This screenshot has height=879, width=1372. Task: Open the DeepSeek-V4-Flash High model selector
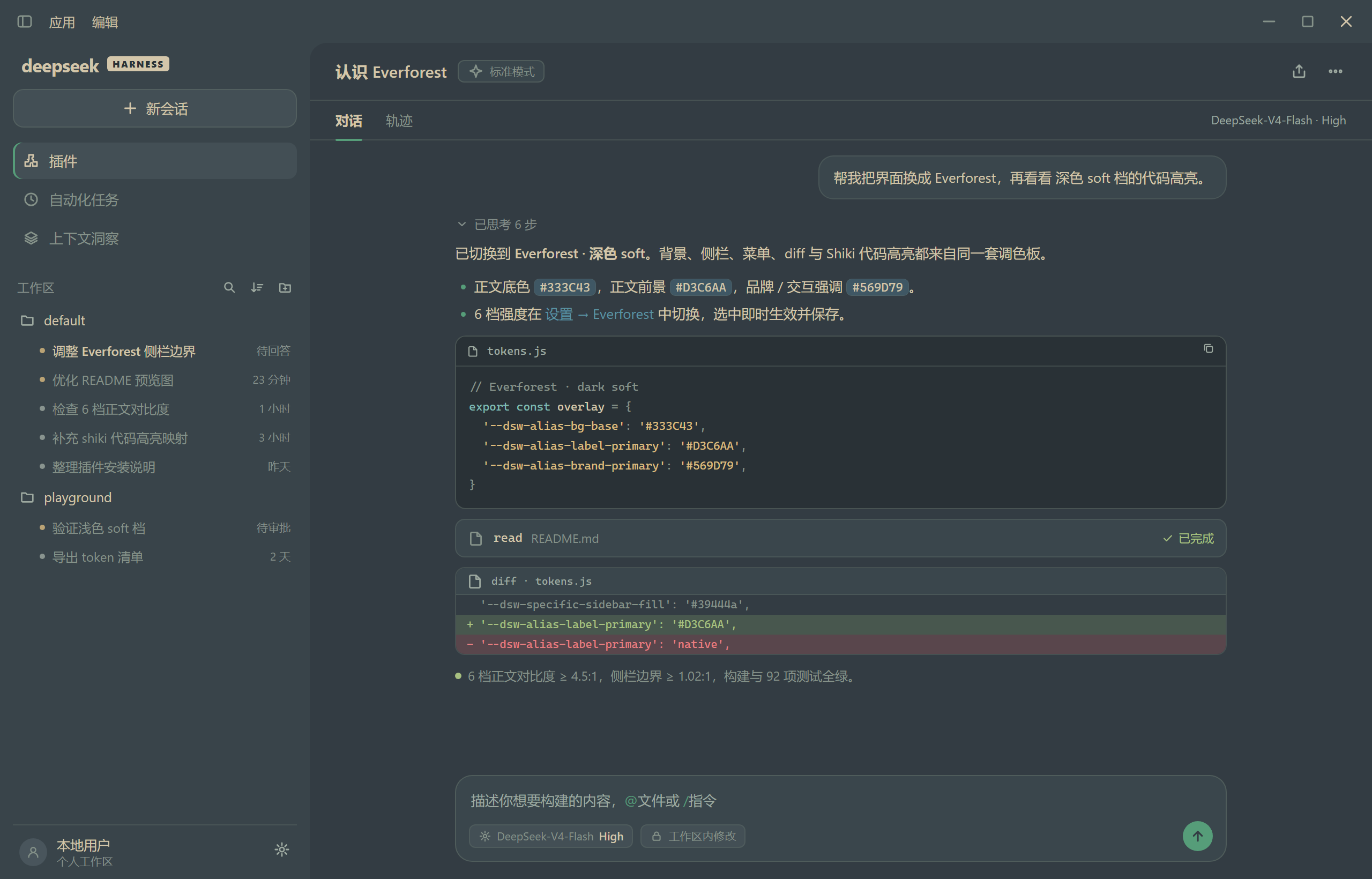pos(550,836)
